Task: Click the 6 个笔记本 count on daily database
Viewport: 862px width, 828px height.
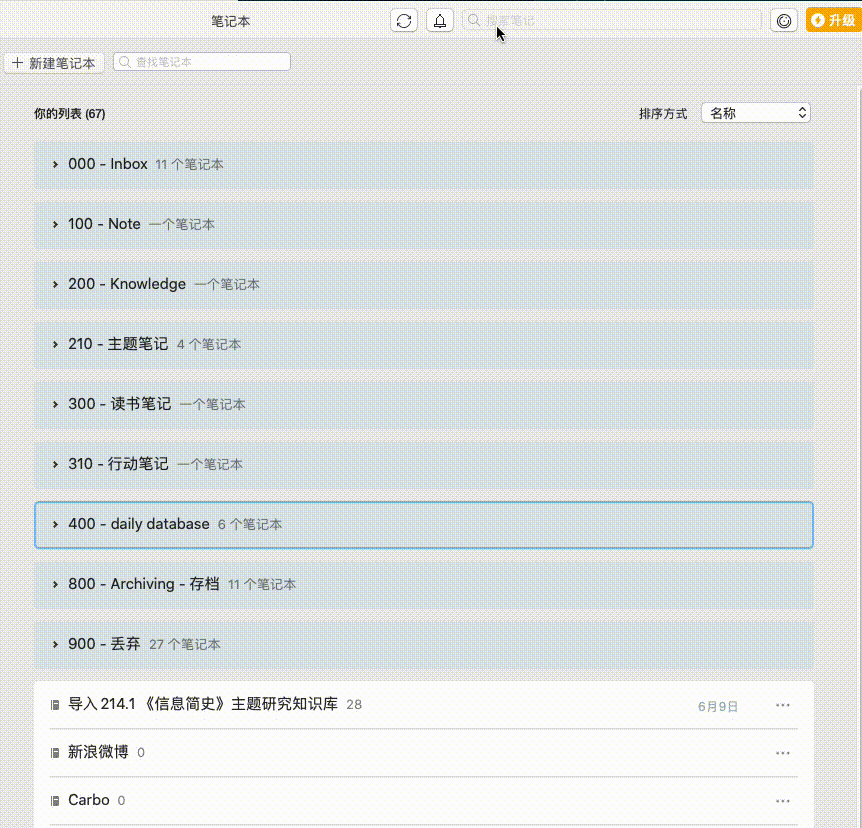Action: (x=250, y=525)
